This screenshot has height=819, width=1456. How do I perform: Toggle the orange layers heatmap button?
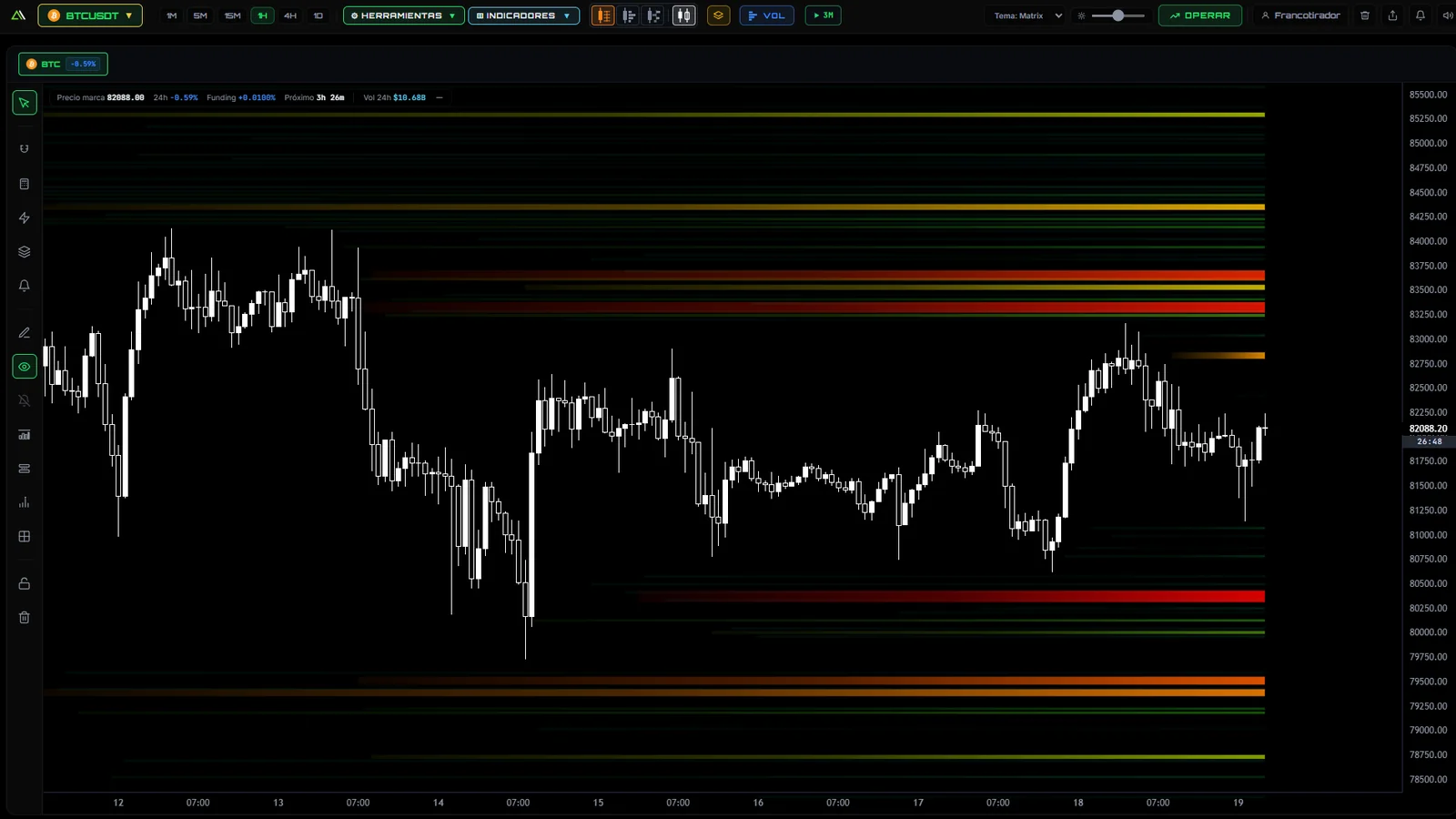[x=718, y=15]
